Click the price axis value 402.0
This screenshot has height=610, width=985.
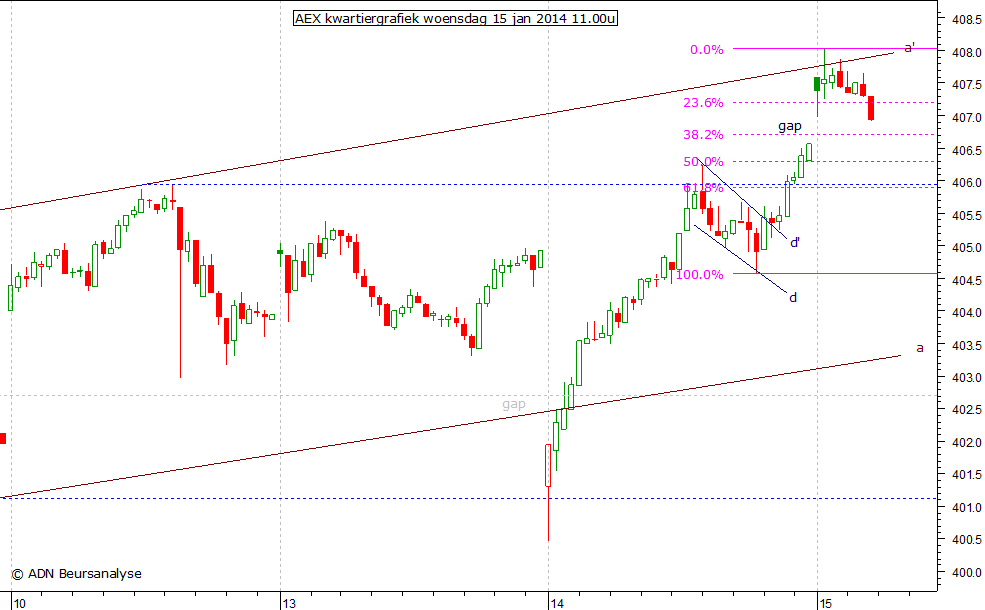point(966,443)
